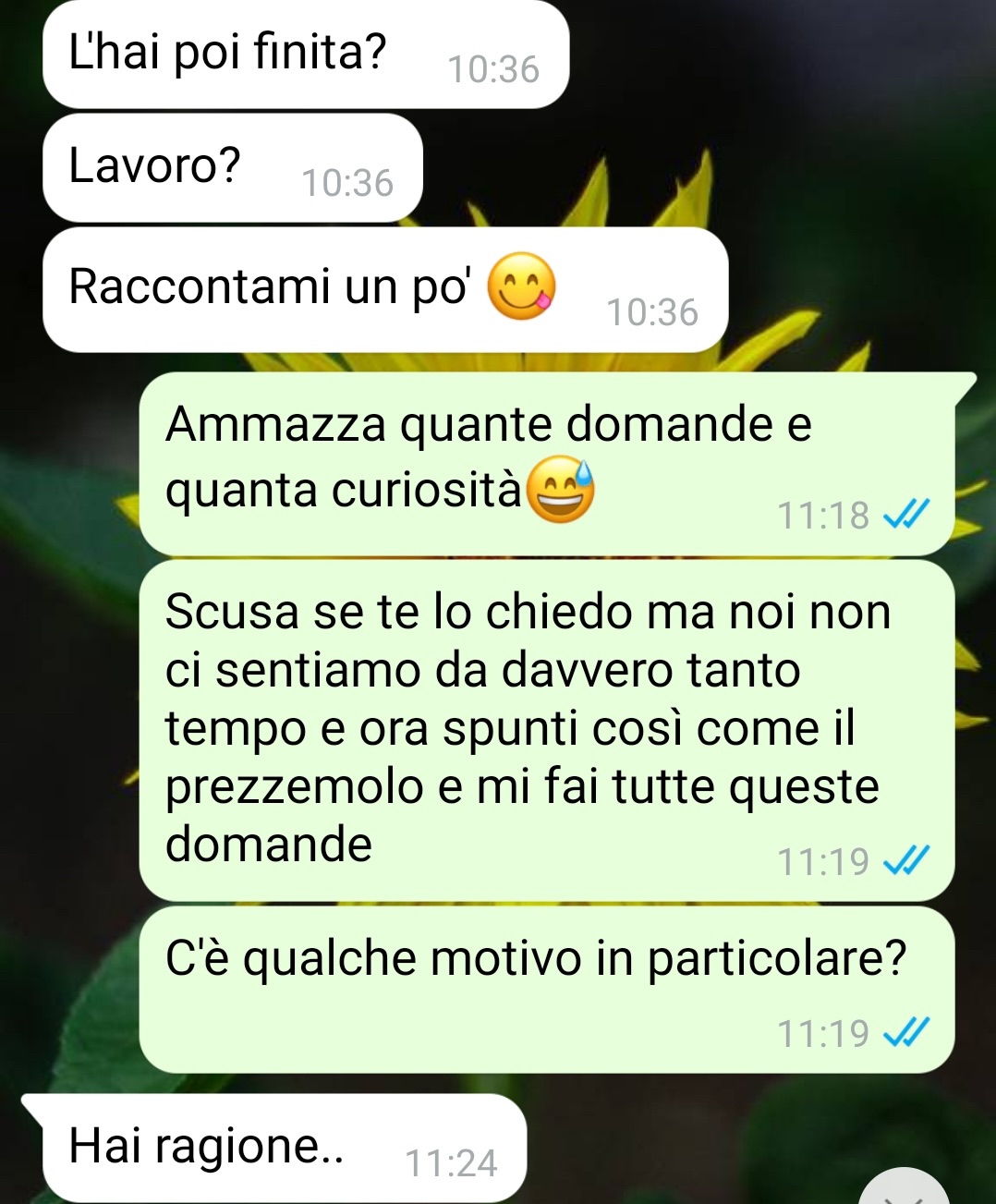Tap blue double-check on 'C'è qualche motivo' message
The width and height of the screenshot is (996, 1204).
point(905,1031)
